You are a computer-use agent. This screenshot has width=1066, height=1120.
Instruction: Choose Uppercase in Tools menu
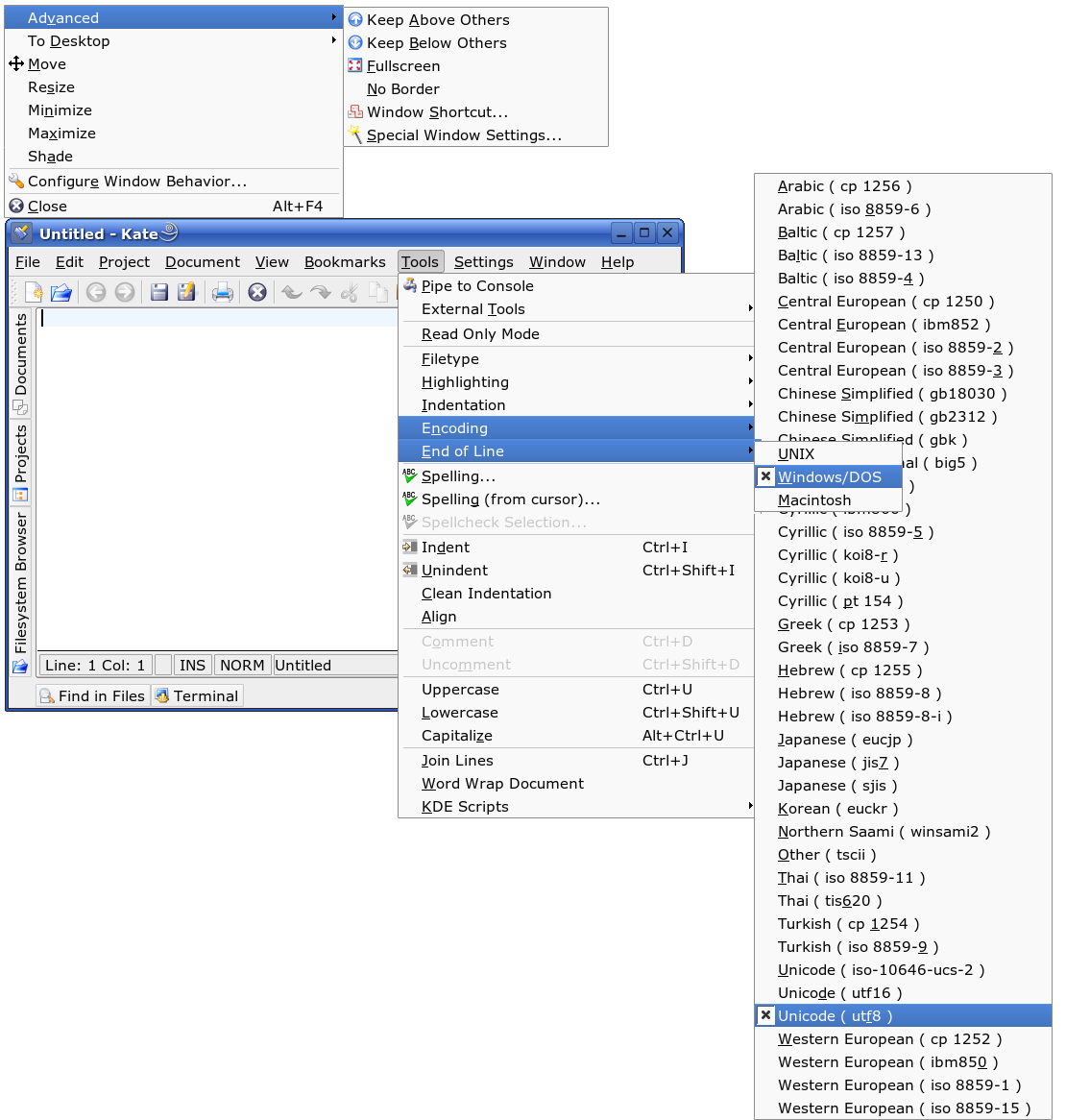point(576,690)
